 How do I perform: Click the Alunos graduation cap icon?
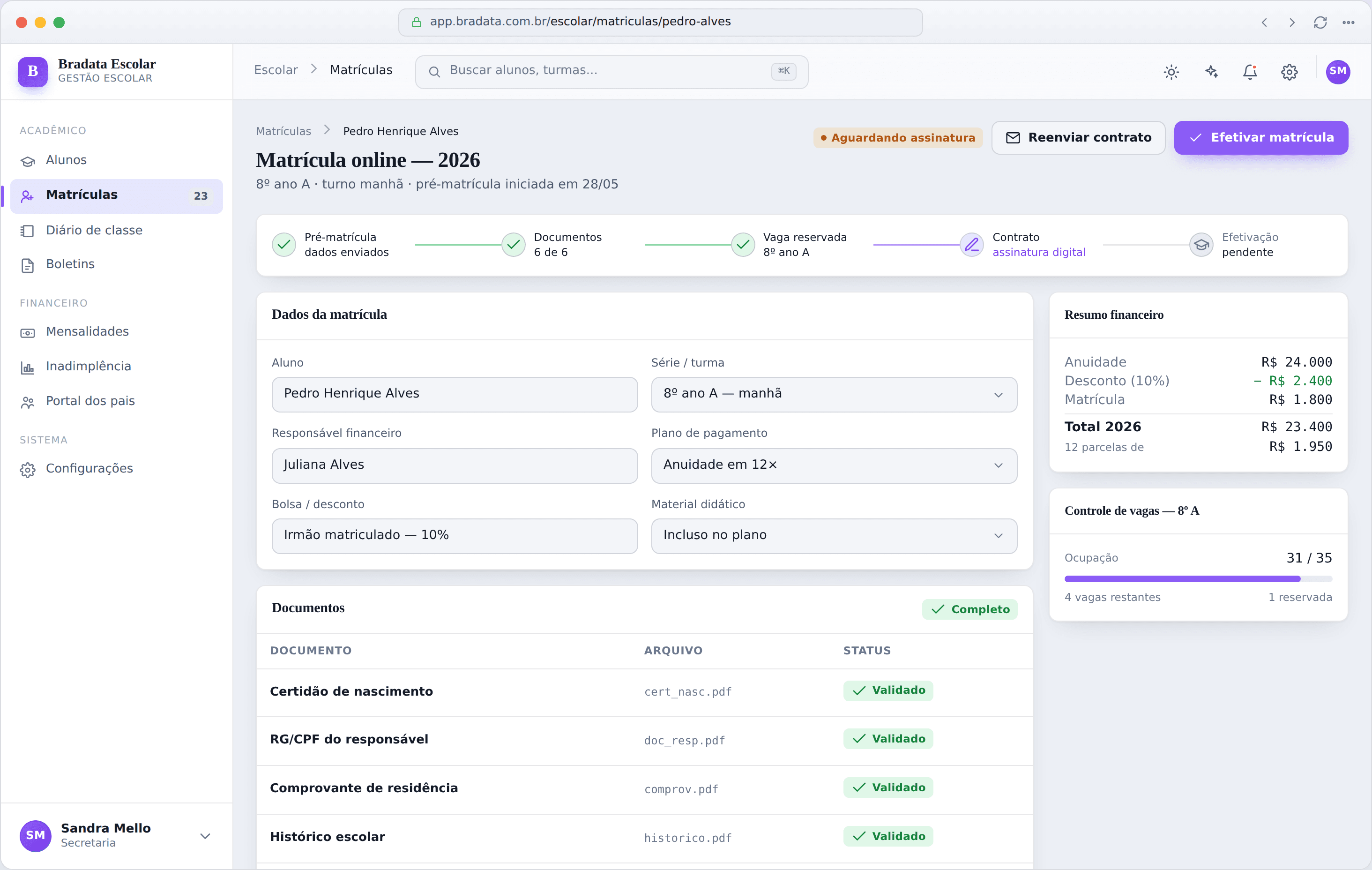(x=27, y=161)
